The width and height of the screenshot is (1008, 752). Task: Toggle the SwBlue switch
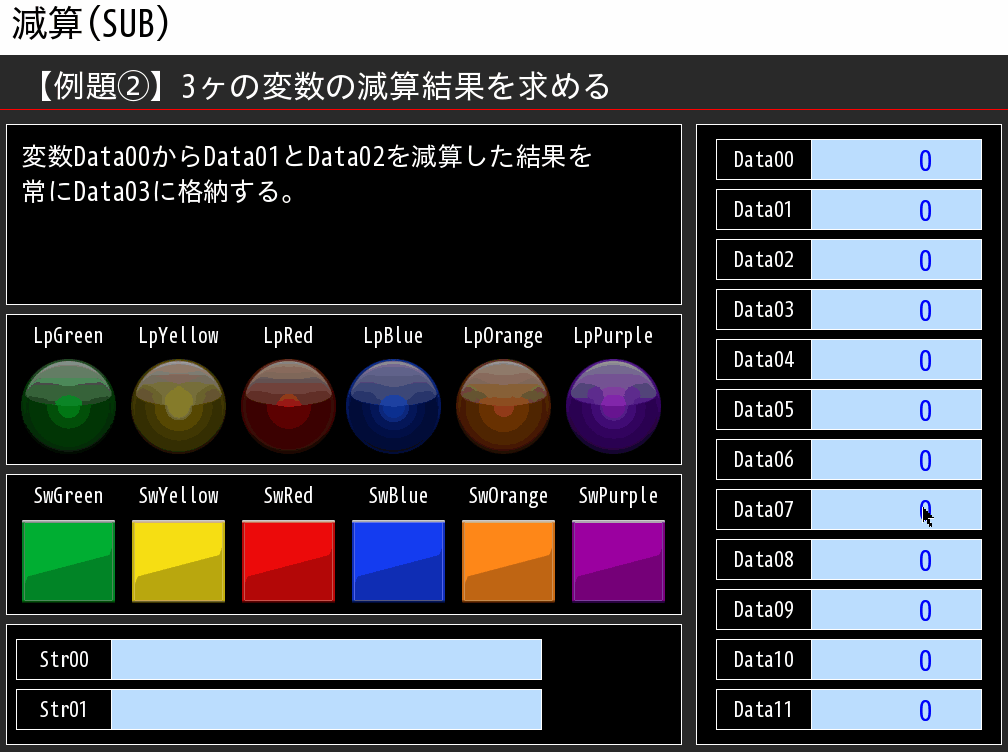398,561
